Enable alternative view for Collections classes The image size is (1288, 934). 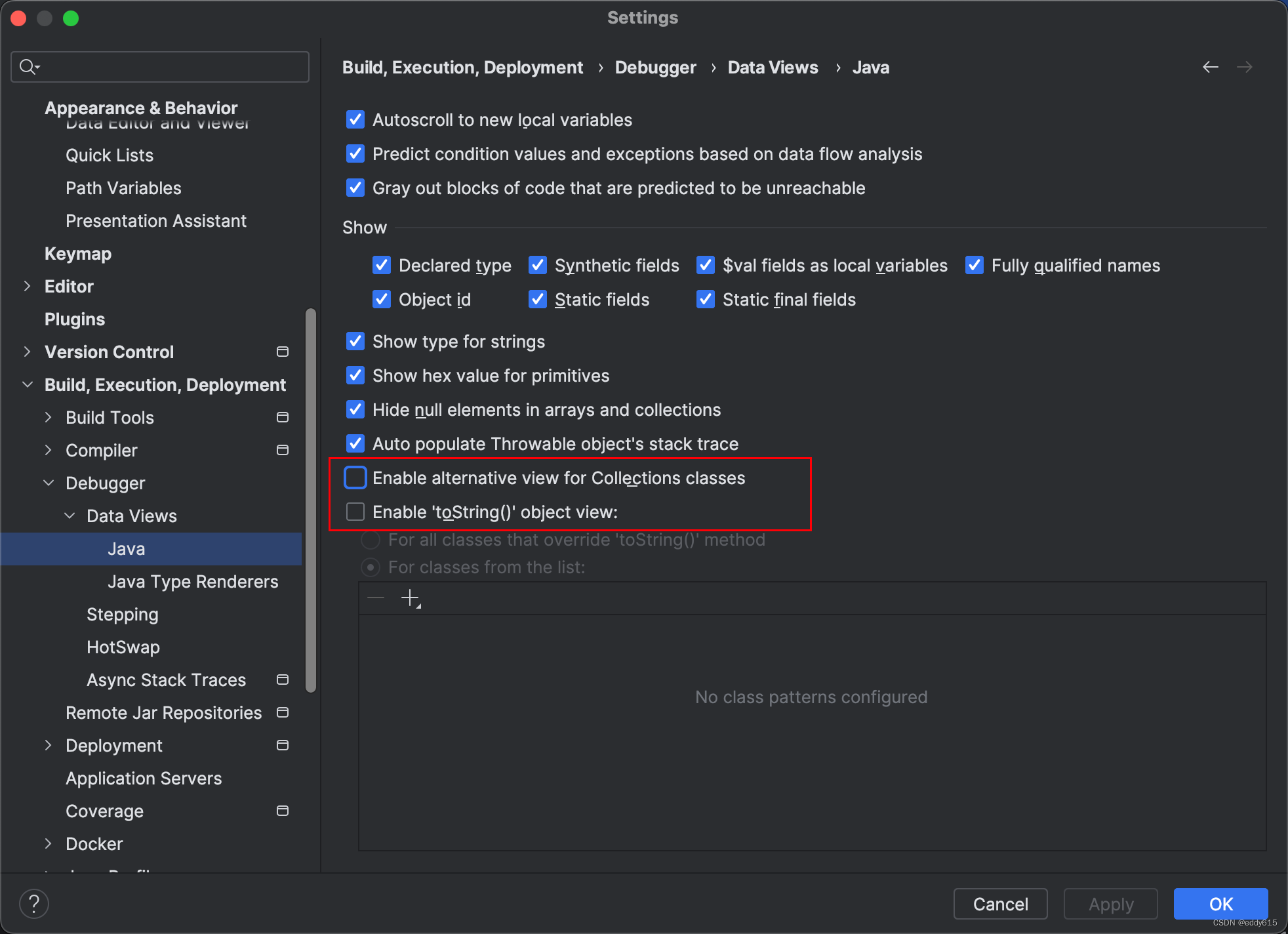[355, 477]
